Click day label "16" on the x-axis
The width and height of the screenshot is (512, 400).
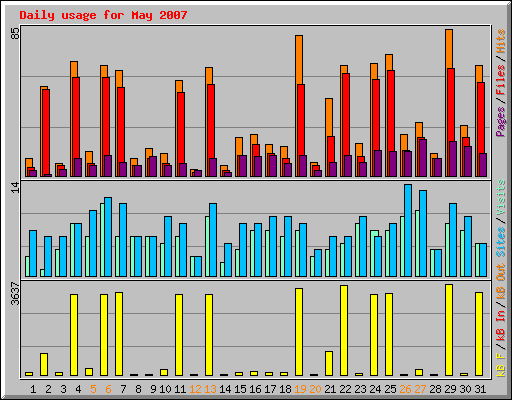[255, 389]
